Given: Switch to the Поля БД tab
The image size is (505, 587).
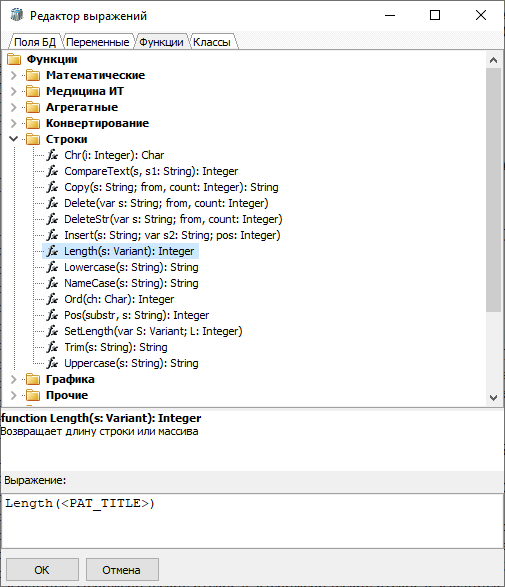Looking at the screenshot, I should (35, 42).
